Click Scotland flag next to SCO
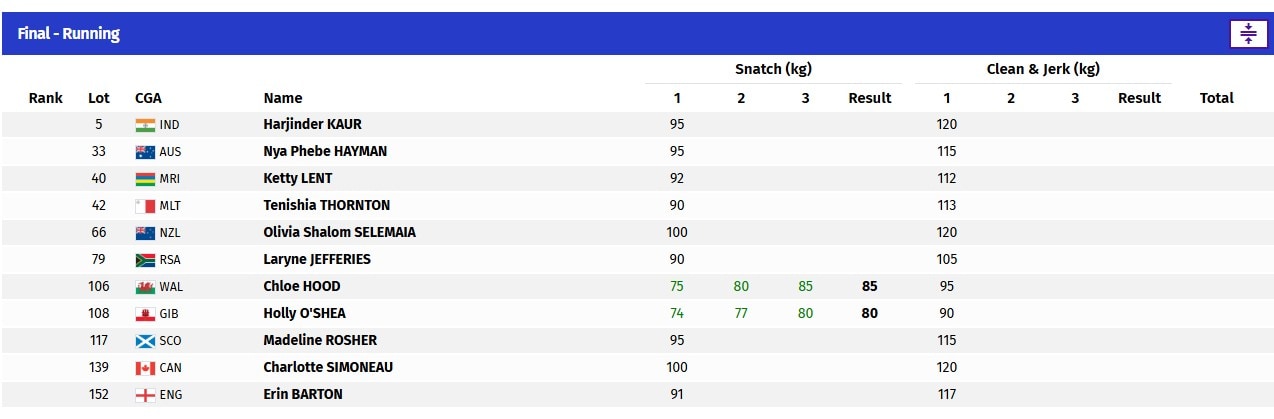Screen dimensions: 1274x419 click(x=145, y=341)
